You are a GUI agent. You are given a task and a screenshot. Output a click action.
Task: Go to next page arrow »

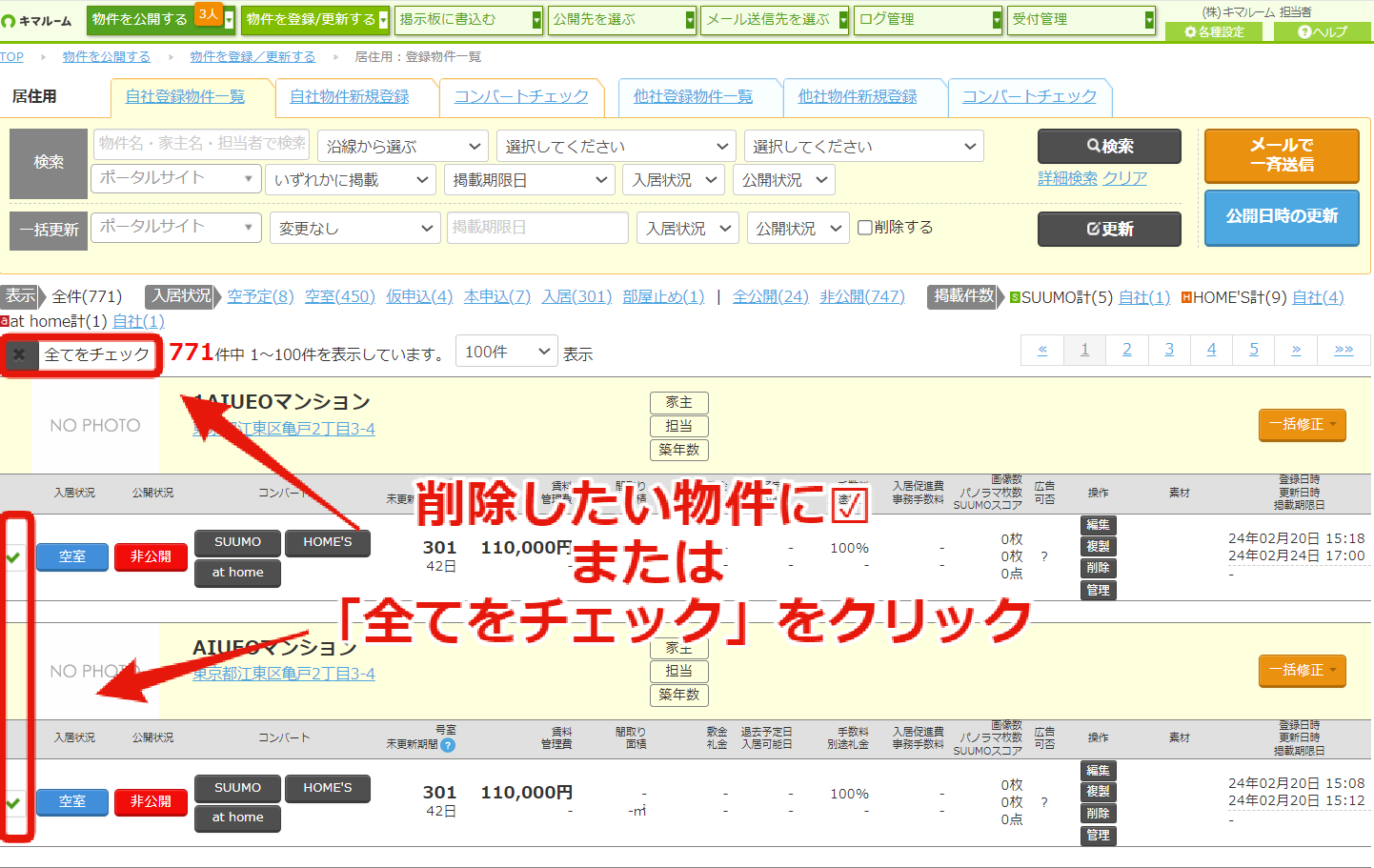[x=1296, y=350]
